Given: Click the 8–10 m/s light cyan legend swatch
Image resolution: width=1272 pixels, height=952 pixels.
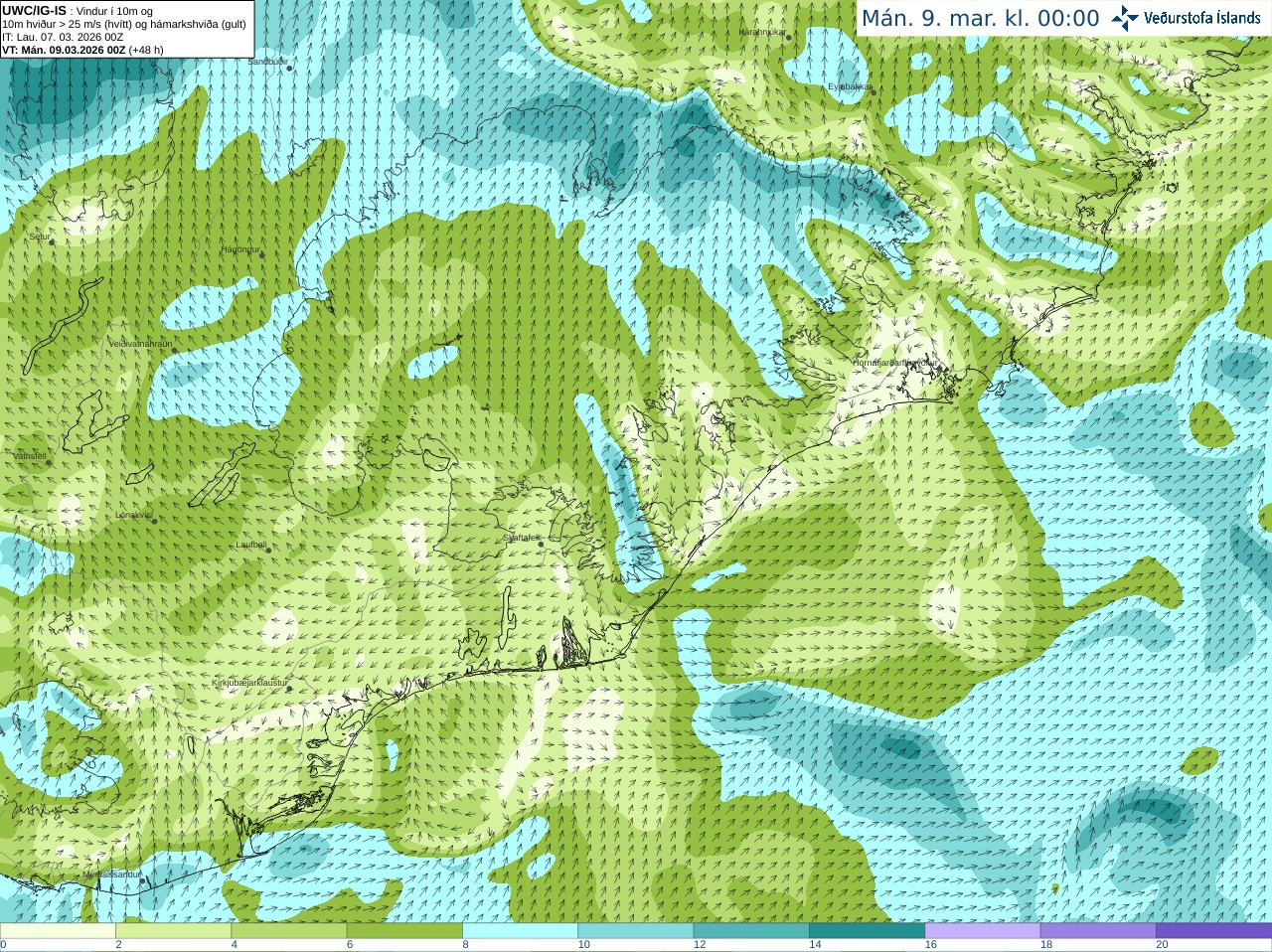Looking at the screenshot, I should pyautogui.click(x=520, y=931).
